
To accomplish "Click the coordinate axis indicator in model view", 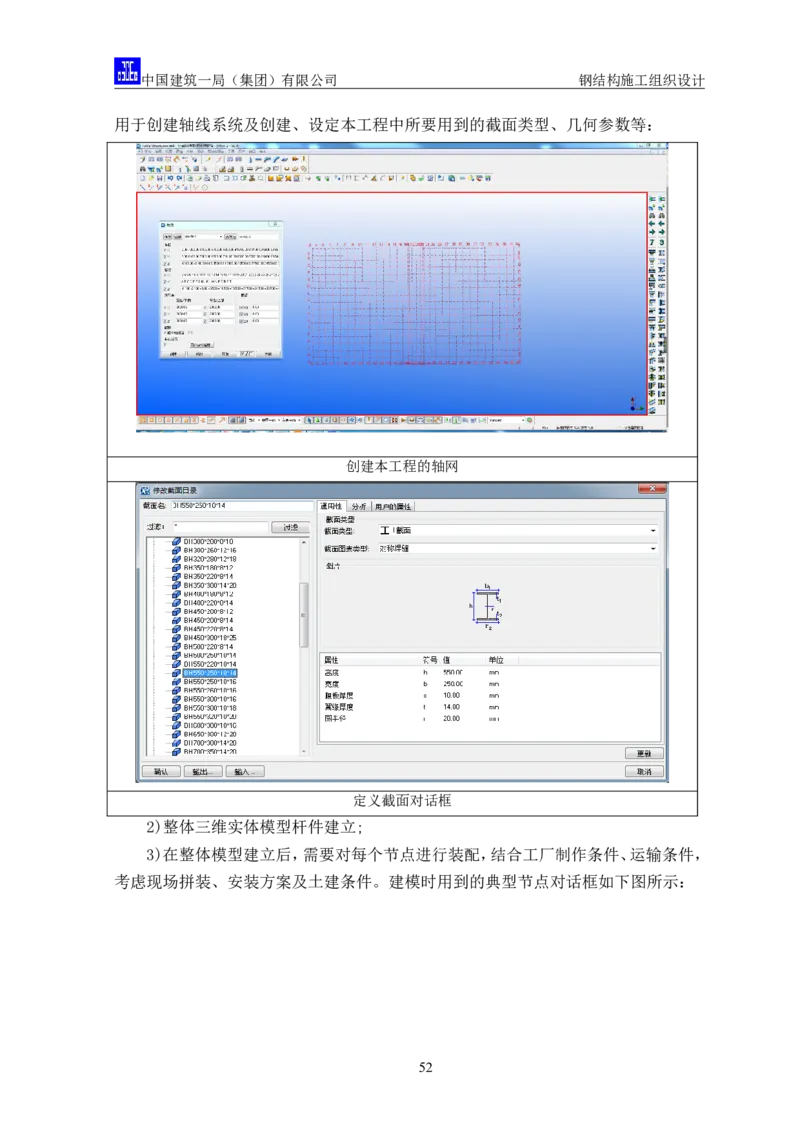I will tap(633, 403).
